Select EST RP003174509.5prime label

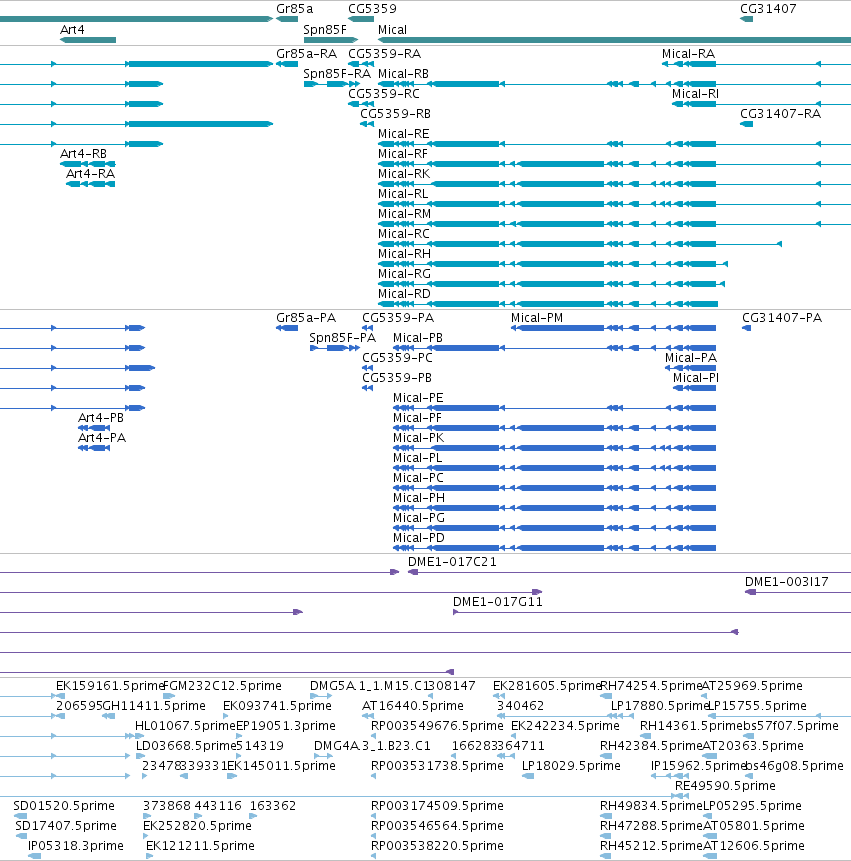pos(437,806)
